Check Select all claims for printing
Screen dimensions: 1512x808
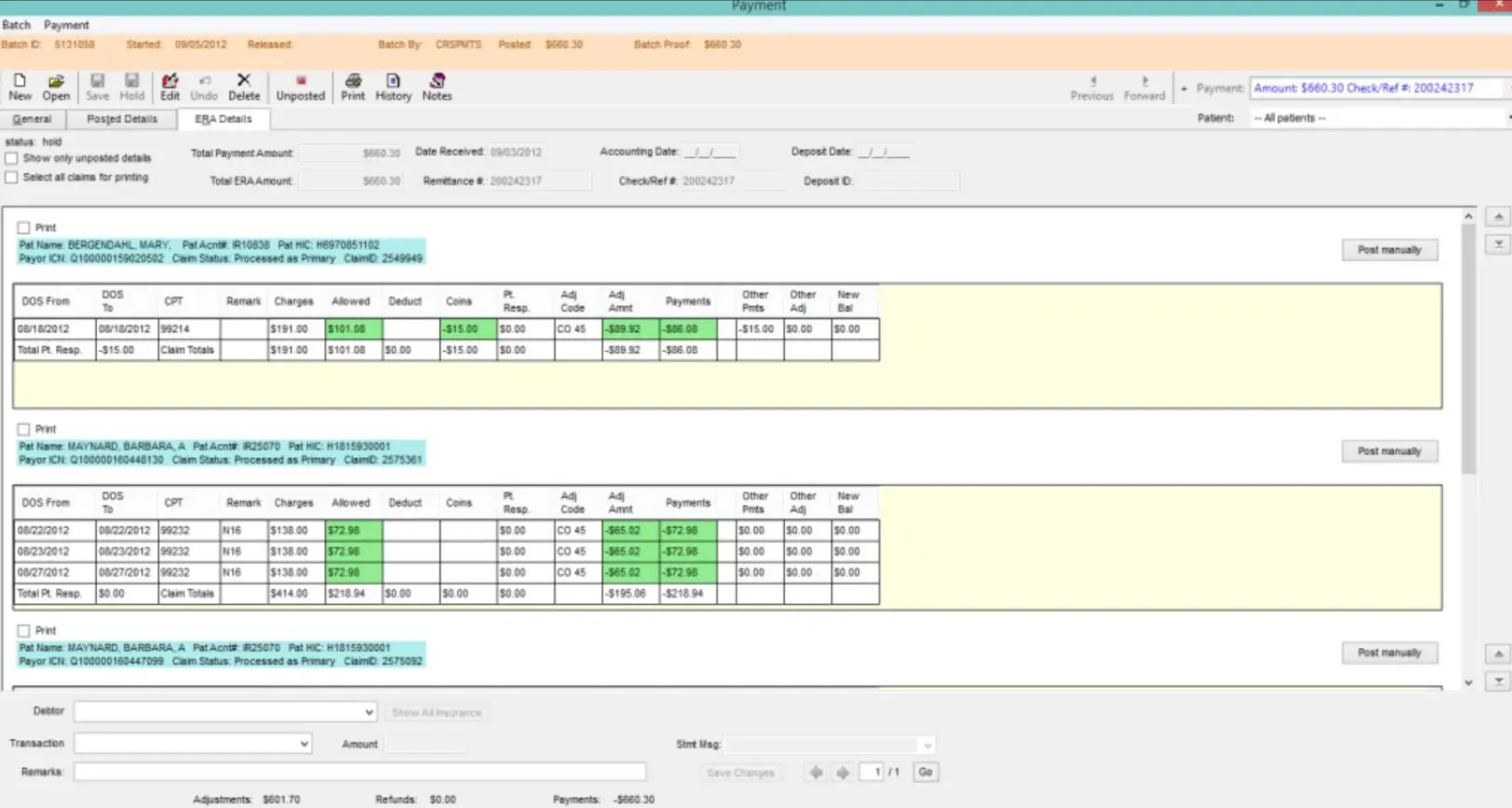point(12,177)
